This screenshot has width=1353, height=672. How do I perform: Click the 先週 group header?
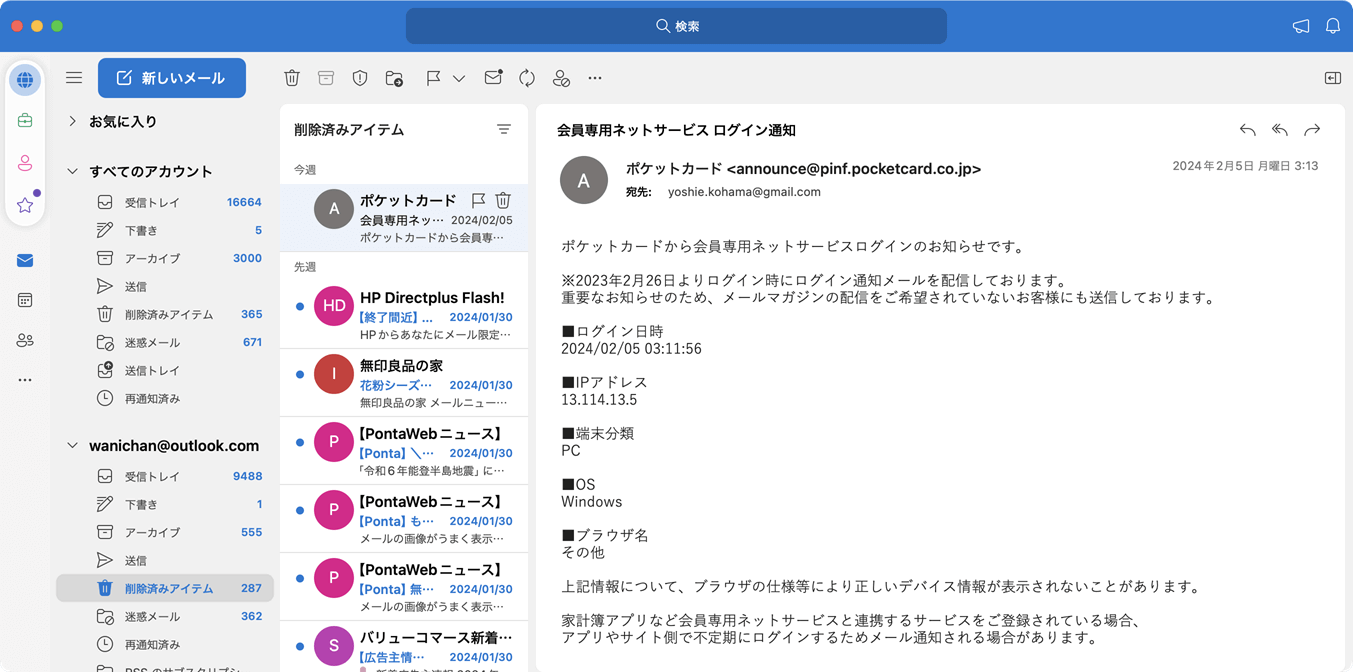(x=305, y=267)
